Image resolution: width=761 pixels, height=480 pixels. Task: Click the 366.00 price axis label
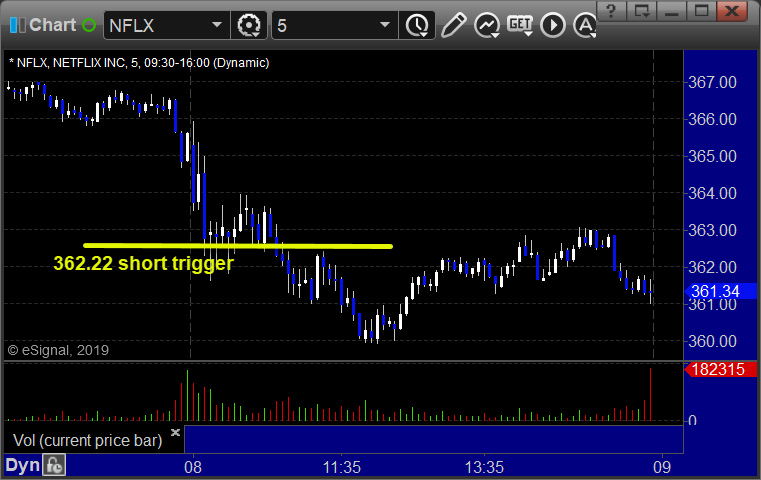(x=712, y=119)
